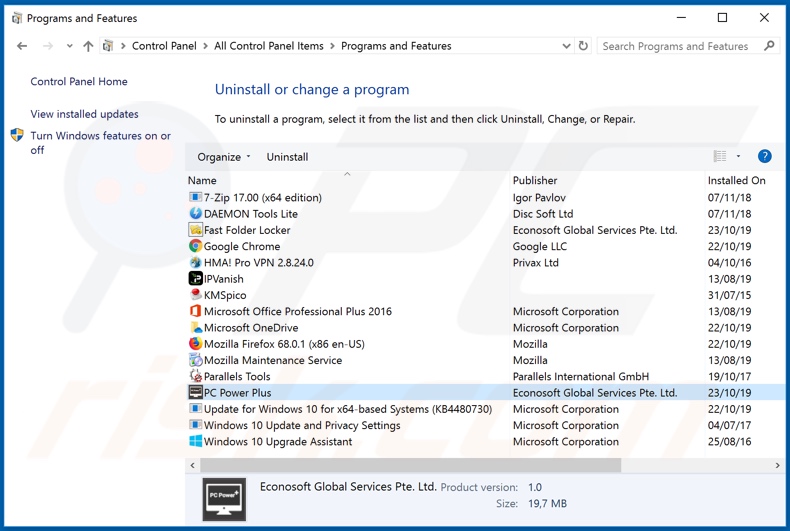
Task: Select the Mozilla Firefox icon in list
Action: point(196,344)
